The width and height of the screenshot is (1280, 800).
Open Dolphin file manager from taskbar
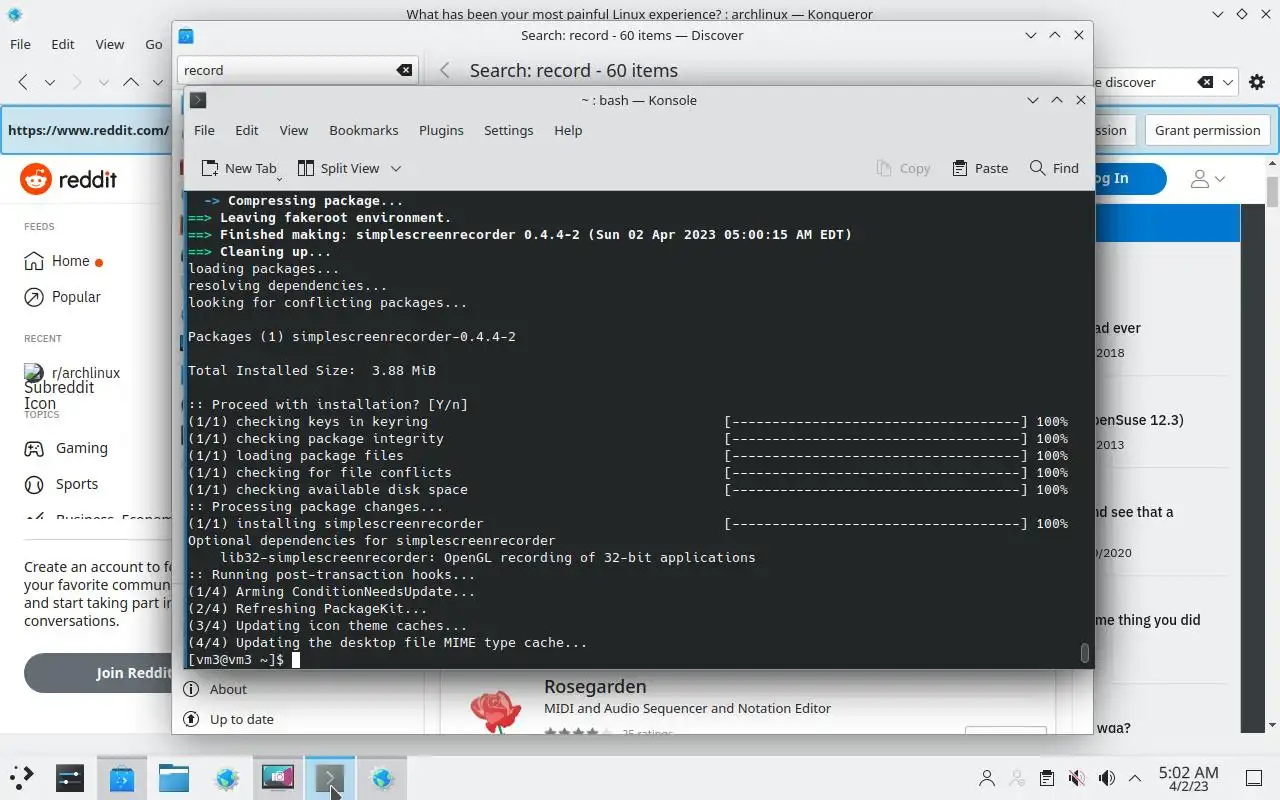174,778
